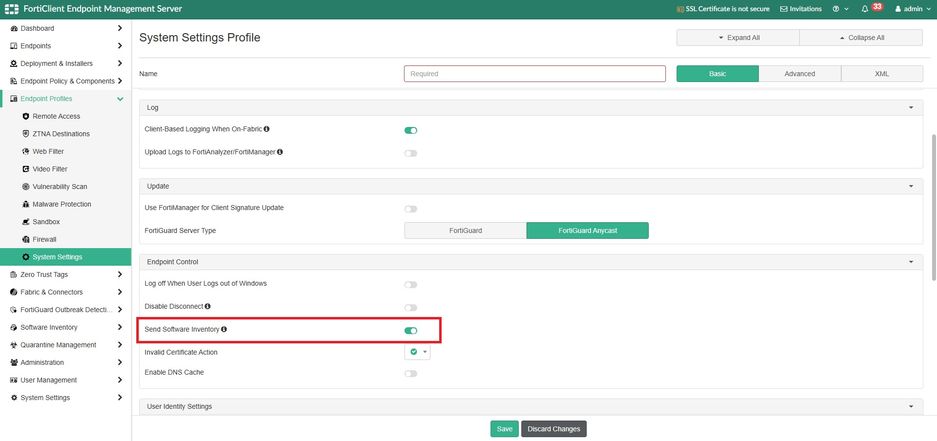Viewport: 937px width, 441px height.
Task: Switch to the XML tab
Action: click(881, 74)
